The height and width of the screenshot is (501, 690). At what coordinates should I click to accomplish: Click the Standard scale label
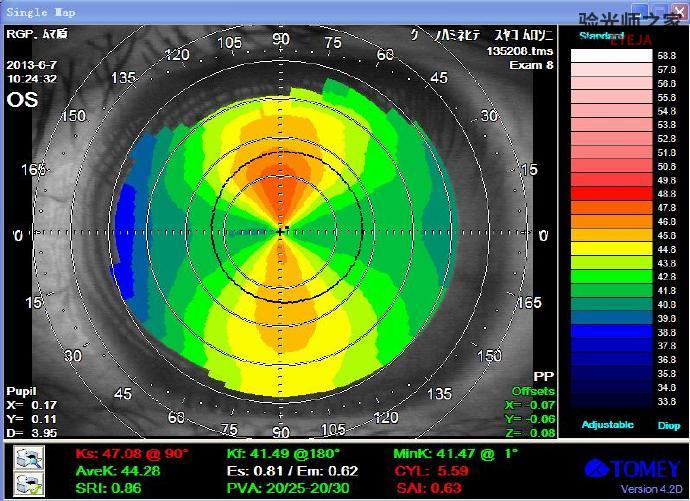pyautogui.click(x=601, y=36)
